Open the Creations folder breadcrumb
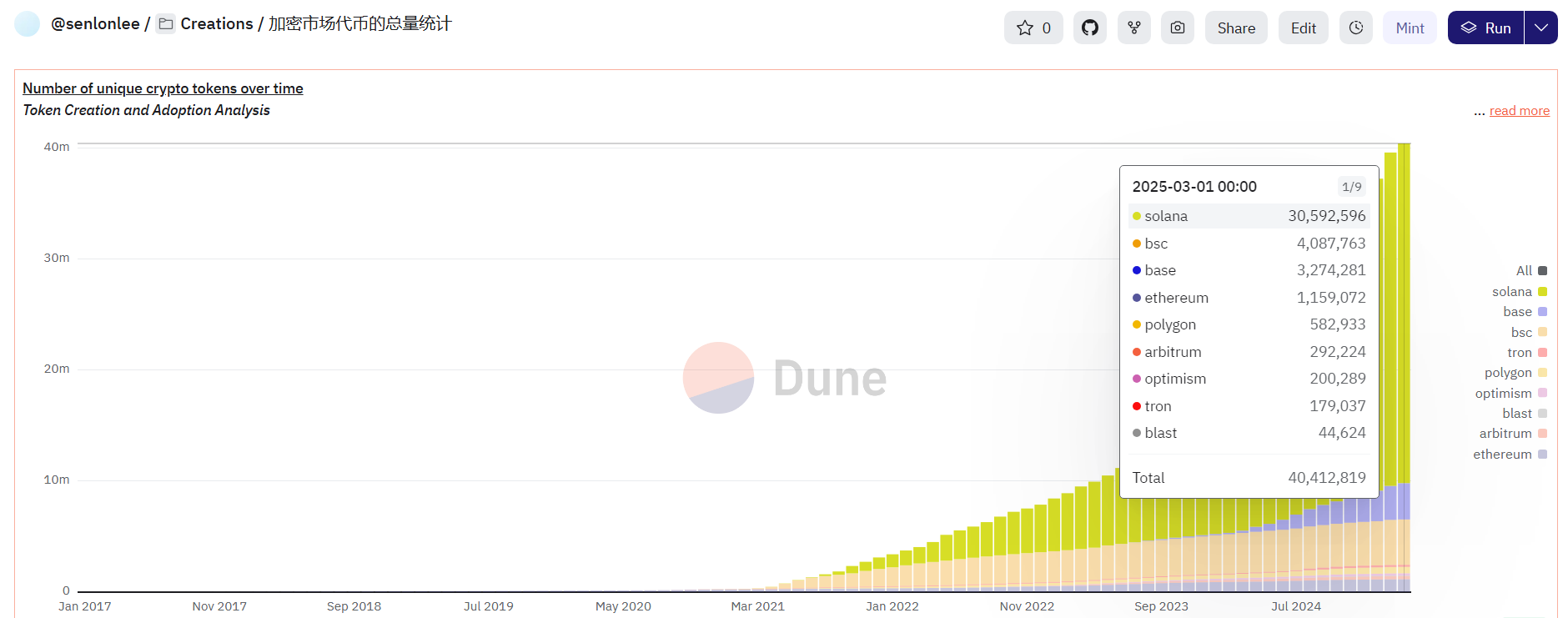1568x618 pixels. point(205,24)
